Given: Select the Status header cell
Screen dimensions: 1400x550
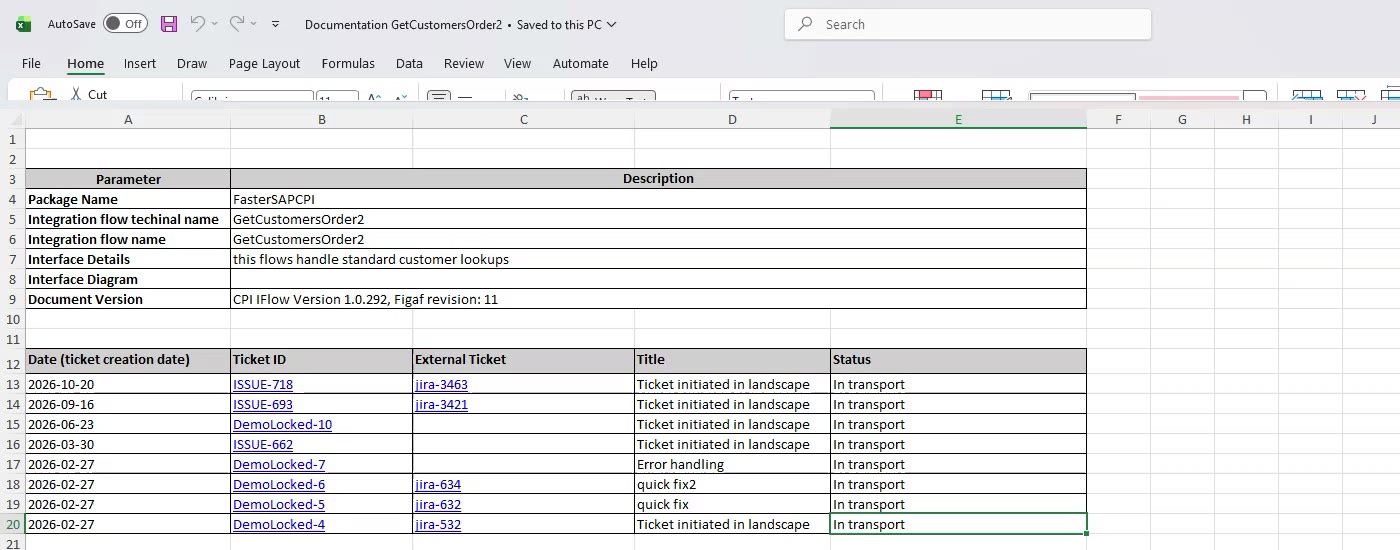Looking at the screenshot, I should pyautogui.click(x=958, y=361).
